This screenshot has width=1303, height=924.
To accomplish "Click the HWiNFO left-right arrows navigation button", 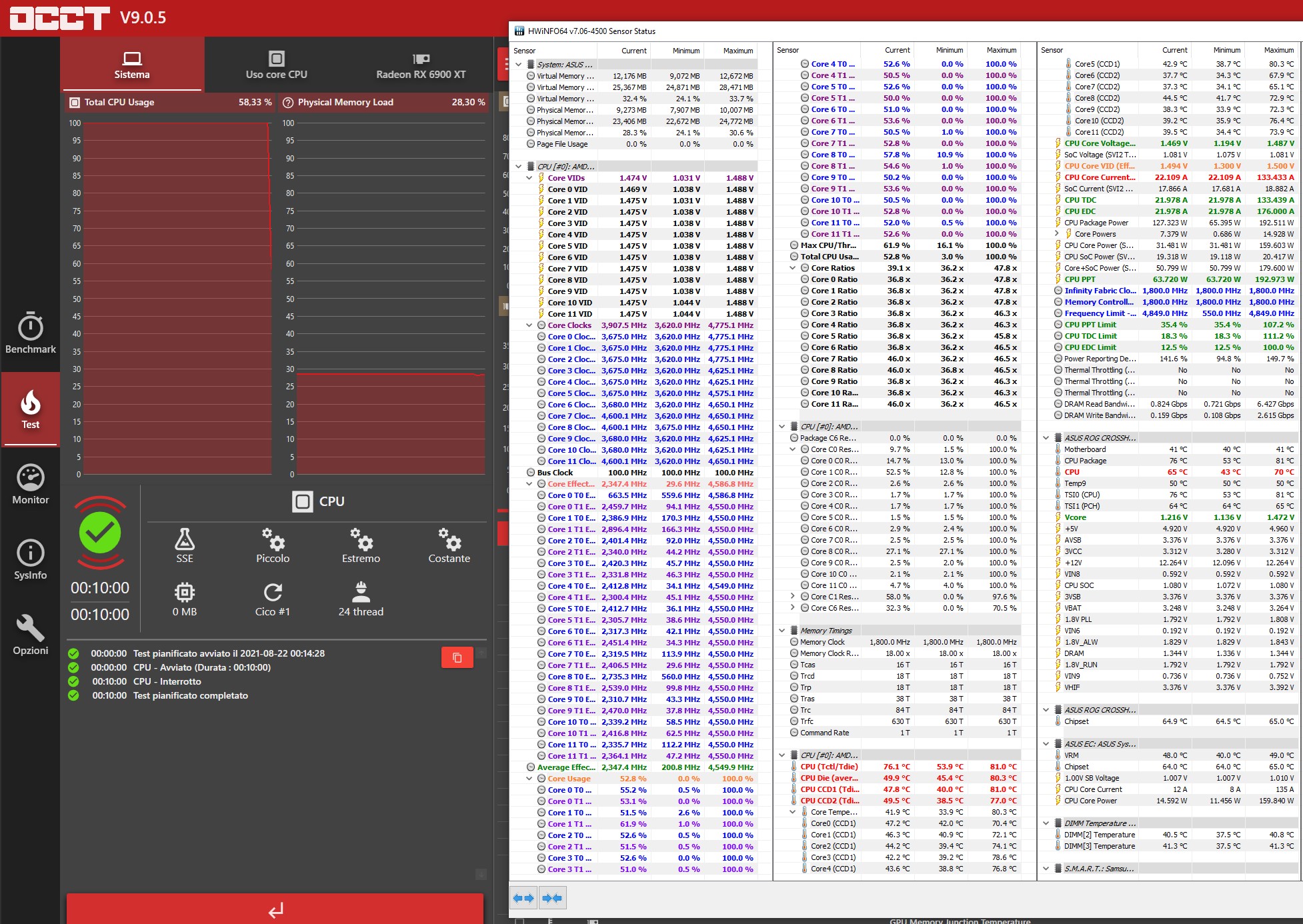I will point(523,898).
